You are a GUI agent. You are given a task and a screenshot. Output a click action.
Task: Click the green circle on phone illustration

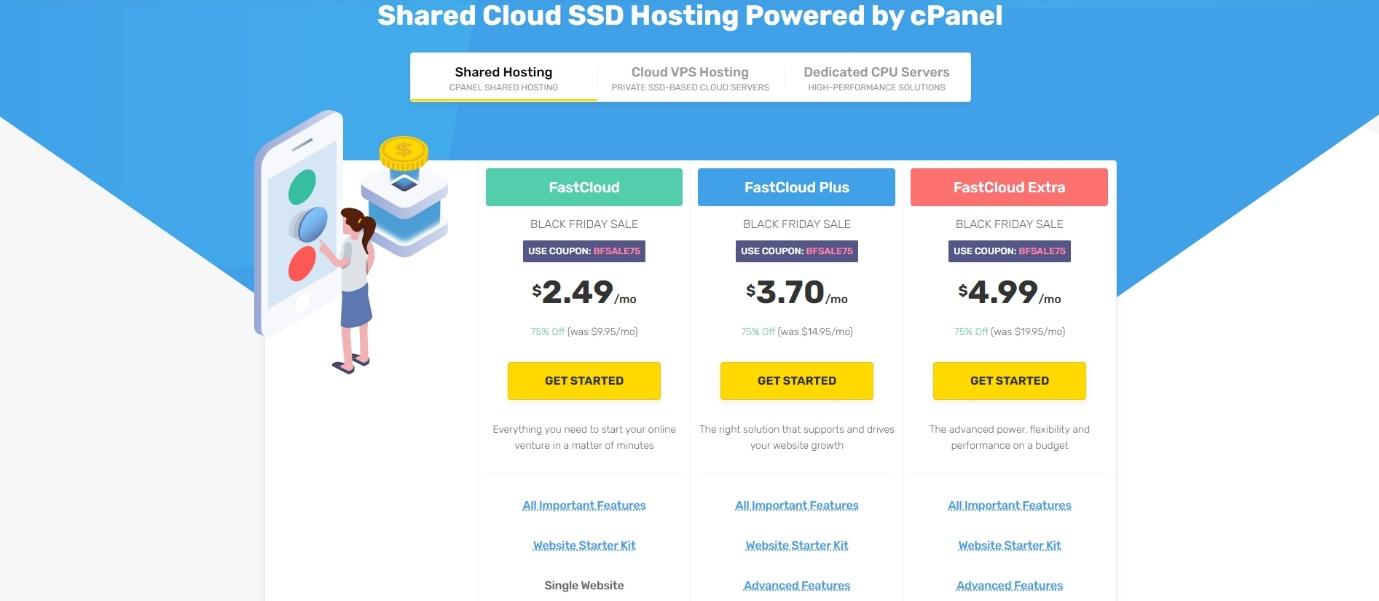click(x=302, y=185)
